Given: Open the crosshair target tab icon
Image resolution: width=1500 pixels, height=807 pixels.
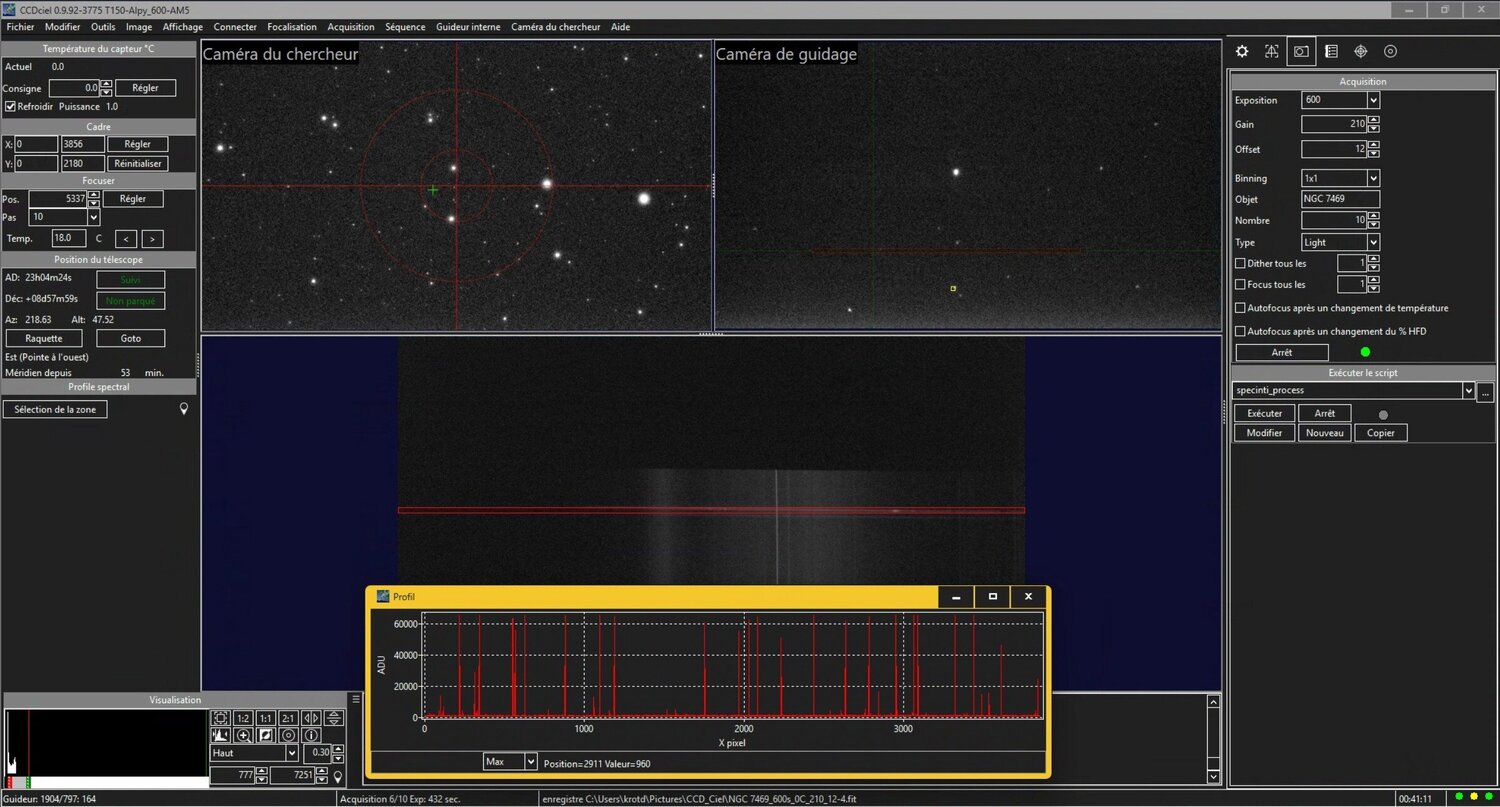Looking at the screenshot, I should pyautogui.click(x=1361, y=51).
